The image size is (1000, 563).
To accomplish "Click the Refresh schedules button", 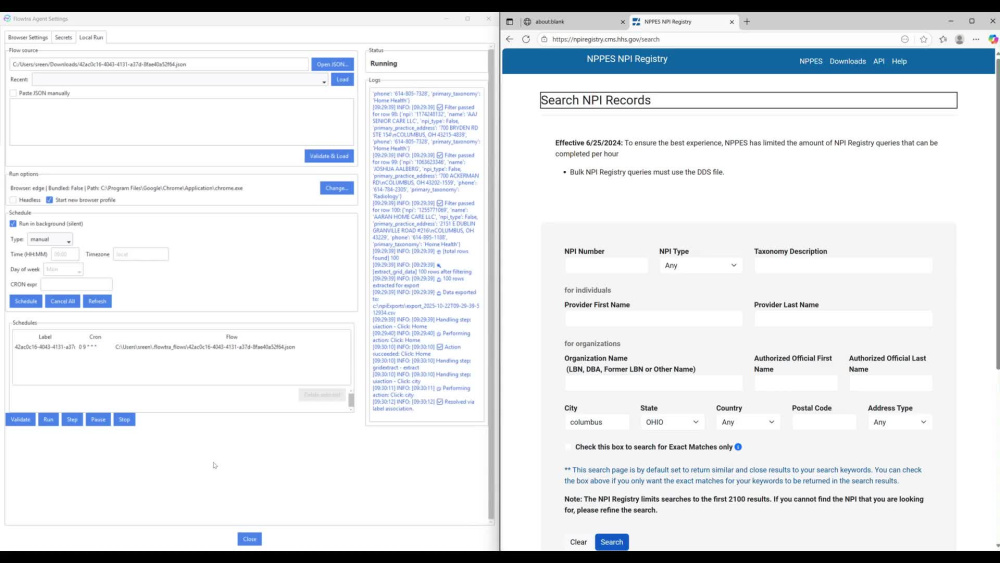I will (97, 301).
